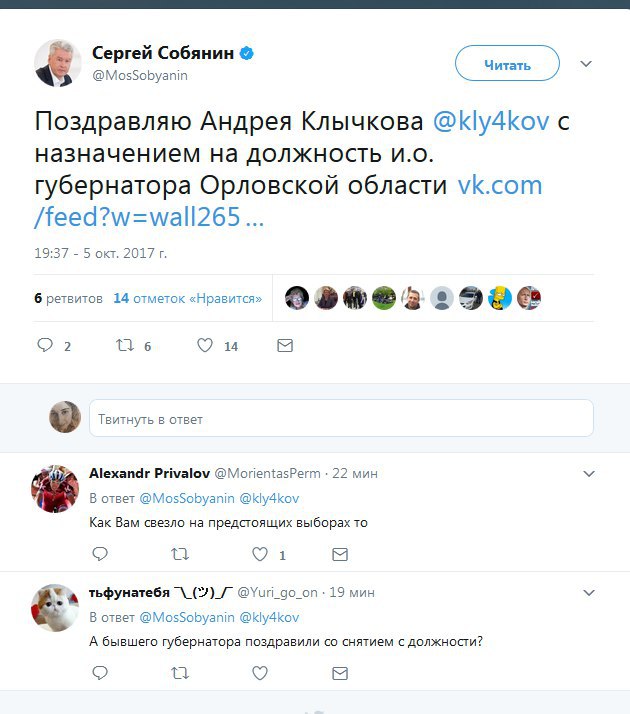Retweet Alexandr Privalov's reply
Viewport: 630px width, 714px height.
[180, 554]
